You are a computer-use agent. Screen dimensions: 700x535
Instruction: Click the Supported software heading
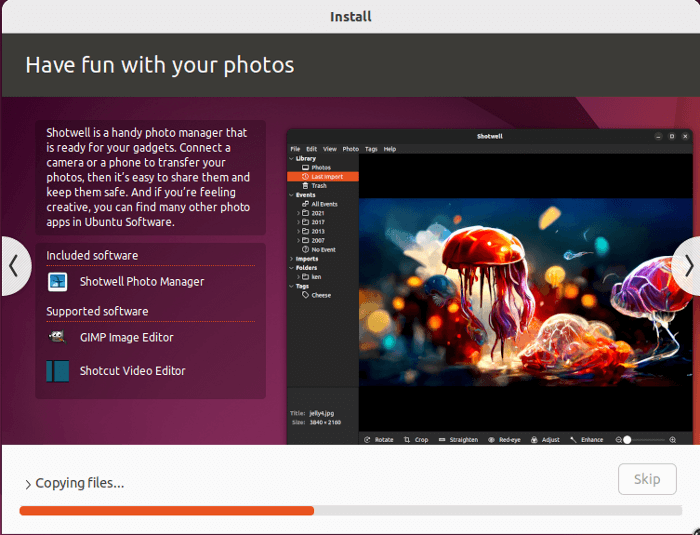pyautogui.click(x=97, y=311)
